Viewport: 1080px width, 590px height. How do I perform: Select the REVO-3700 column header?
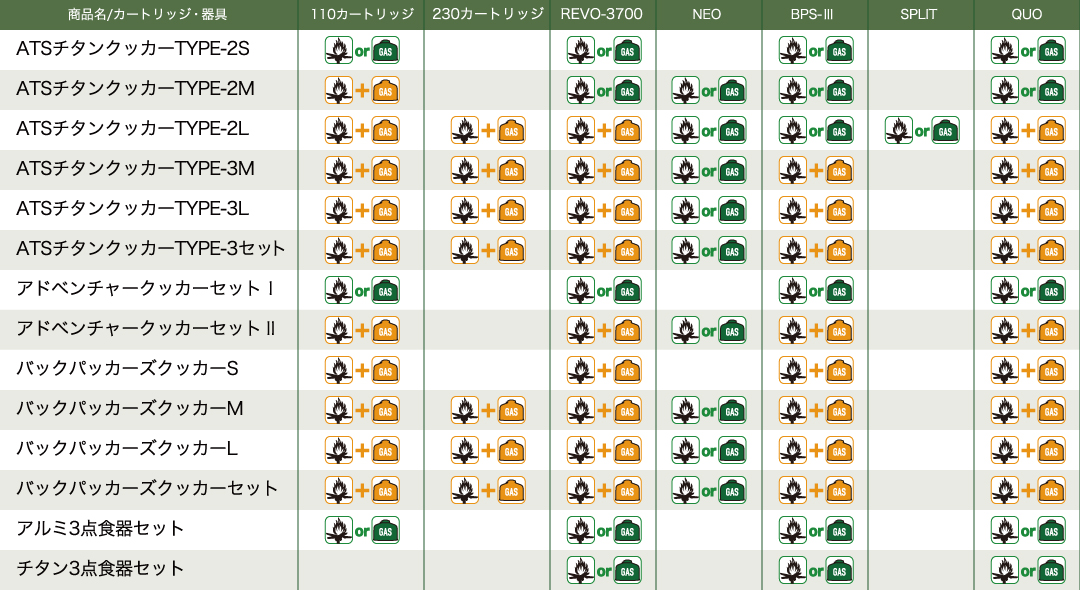point(603,14)
